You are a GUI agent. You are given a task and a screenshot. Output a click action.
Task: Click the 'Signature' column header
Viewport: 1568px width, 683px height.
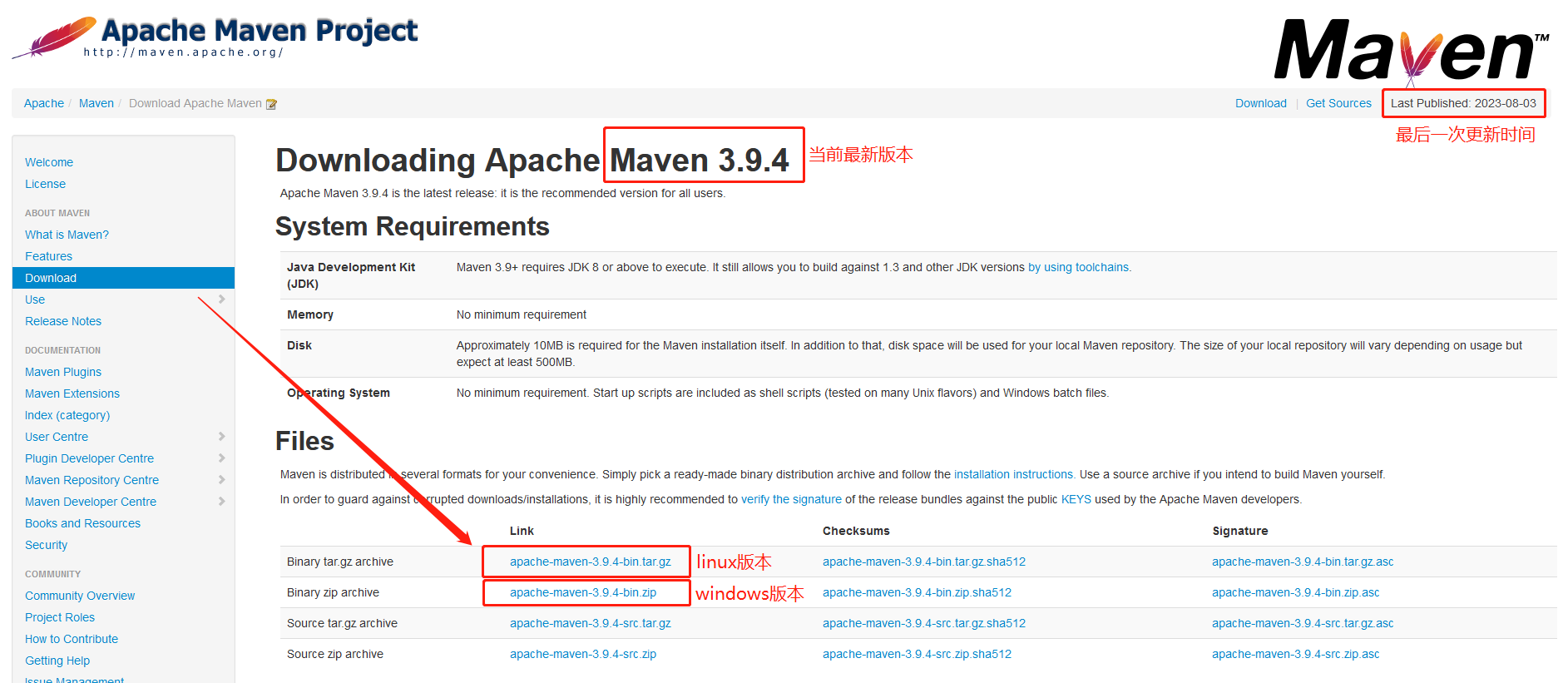tap(1240, 531)
